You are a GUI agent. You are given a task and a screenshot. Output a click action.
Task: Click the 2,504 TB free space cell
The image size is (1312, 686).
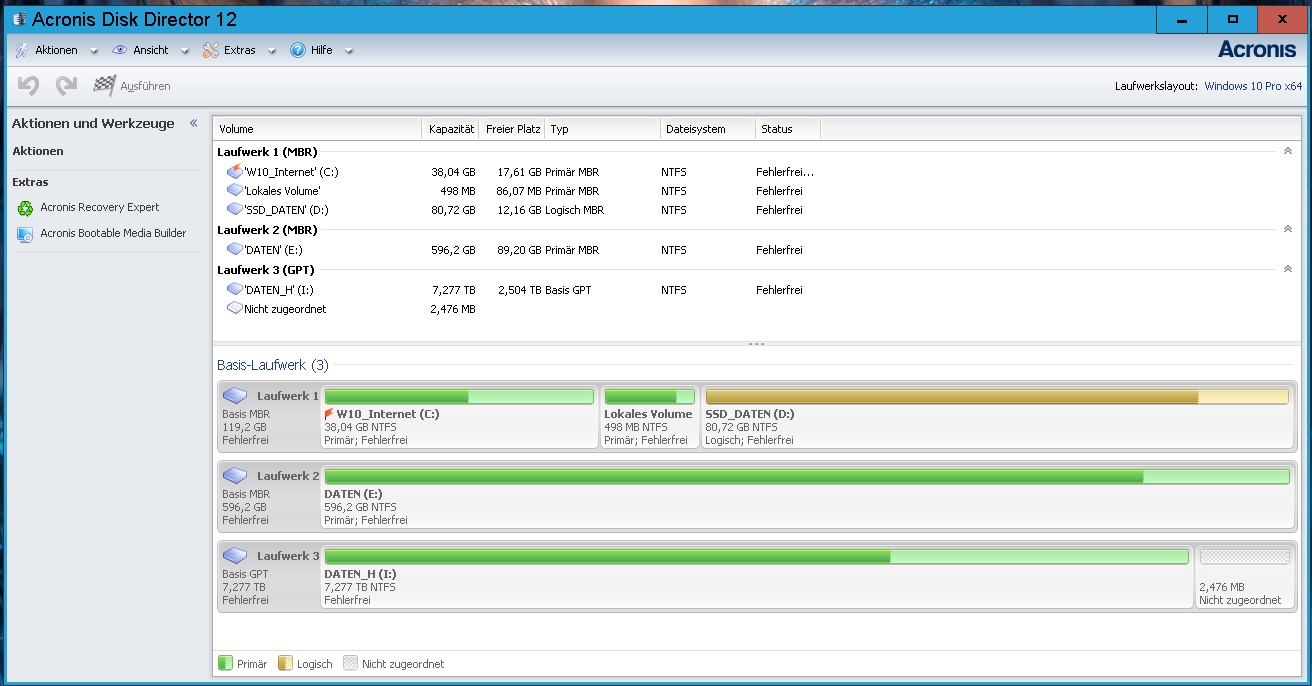(519, 290)
